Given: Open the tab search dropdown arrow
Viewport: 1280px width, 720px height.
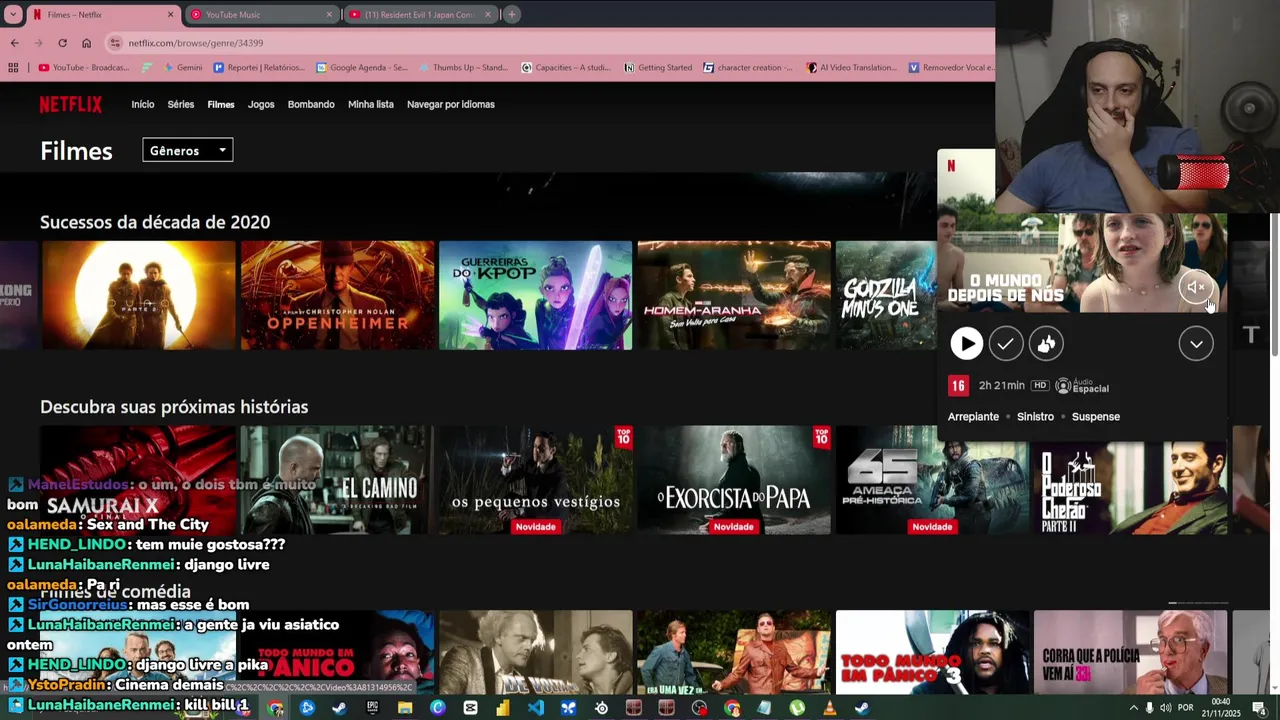Looking at the screenshot, I should coord(13,14).
